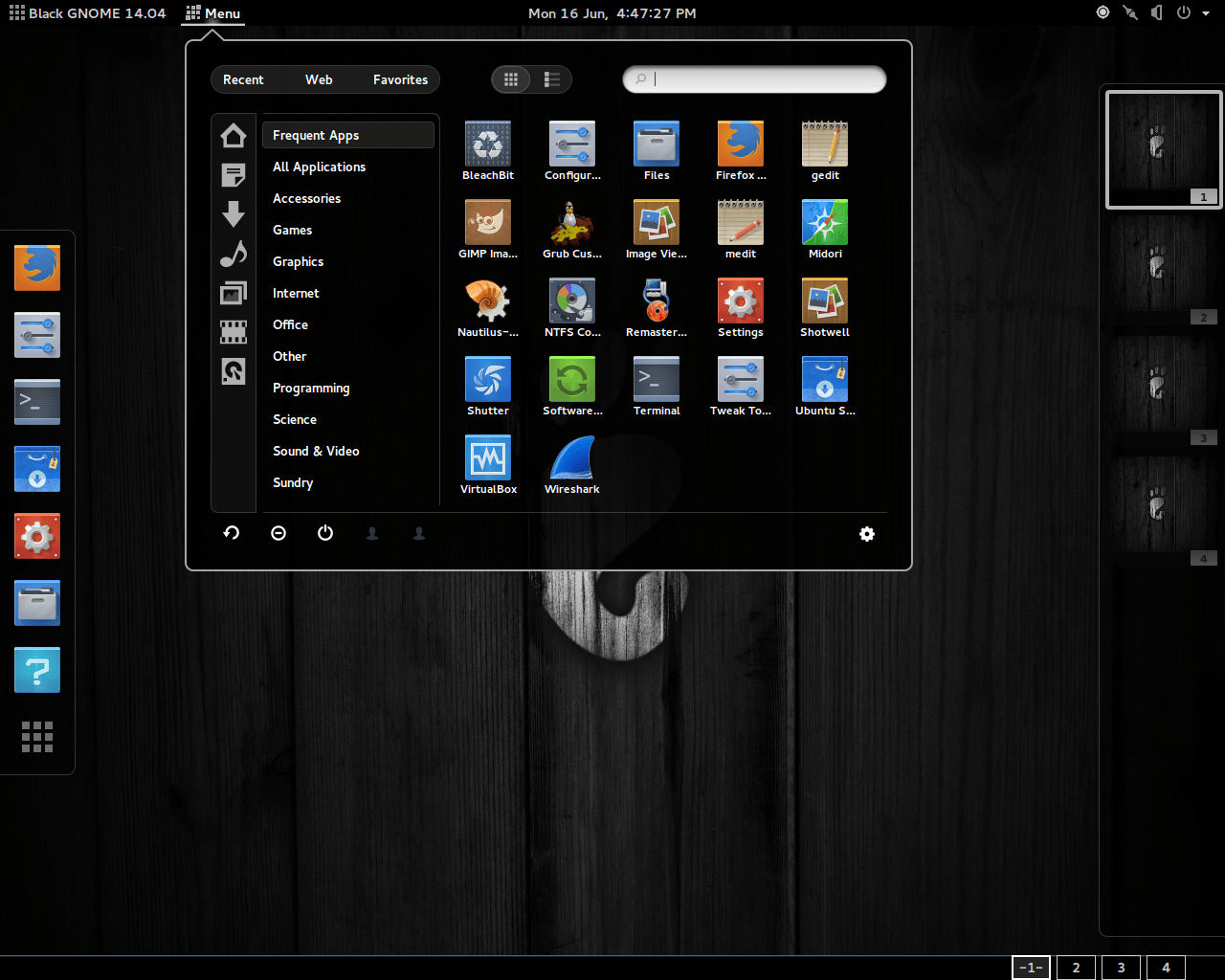Launch Firefox from the dock
Image resolution: width=1225 pixels, height=980 pixels.
(37, 268)
